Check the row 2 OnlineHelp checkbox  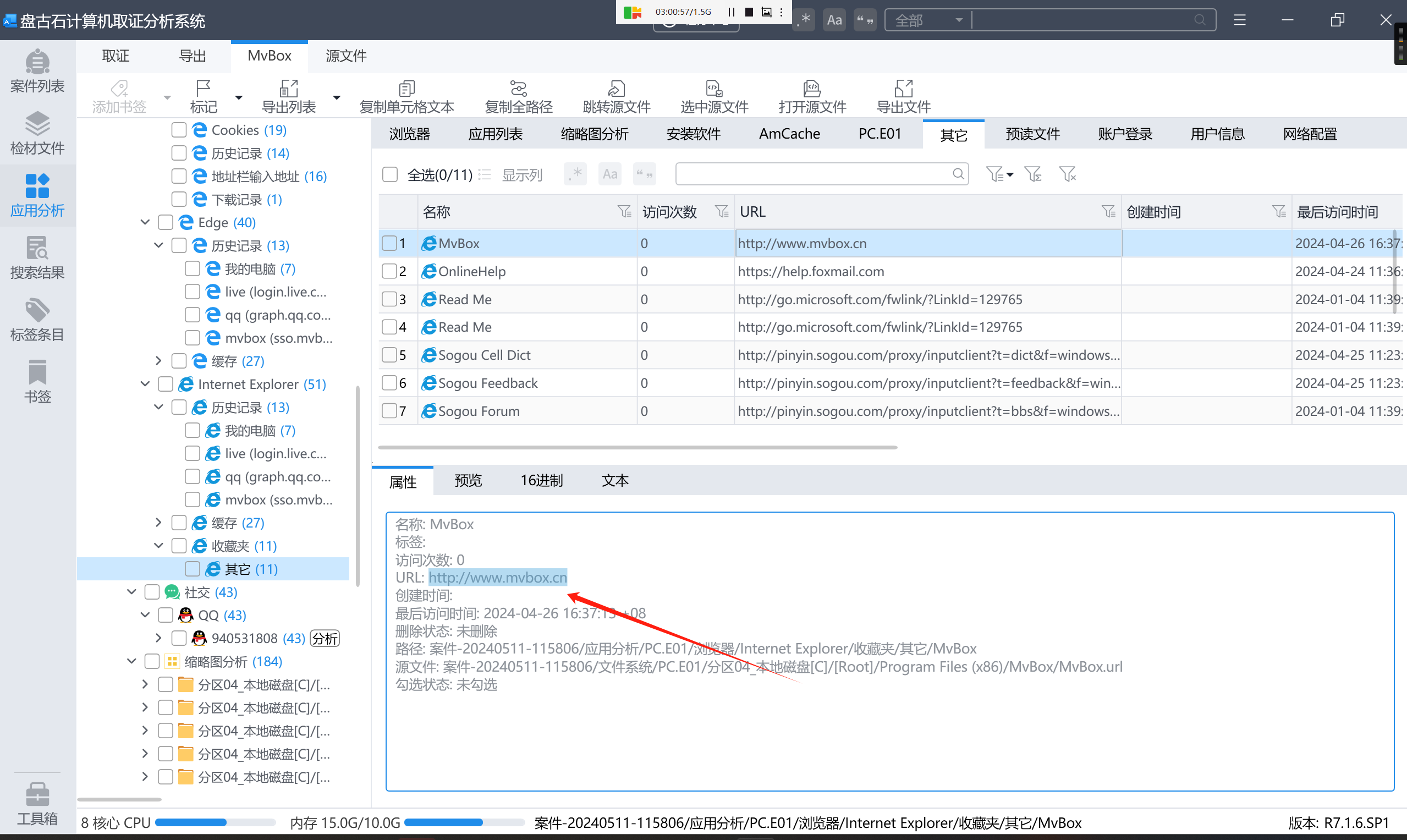click(x=389, y=272)
